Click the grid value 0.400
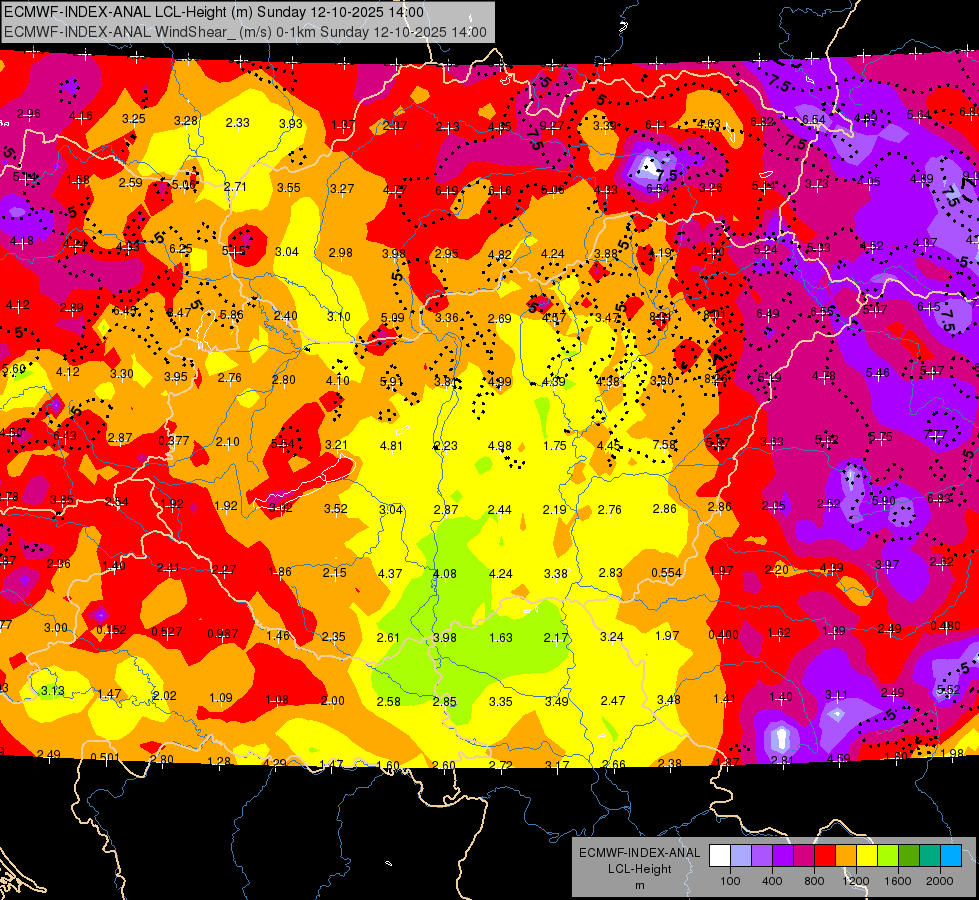 coord(724,635)
